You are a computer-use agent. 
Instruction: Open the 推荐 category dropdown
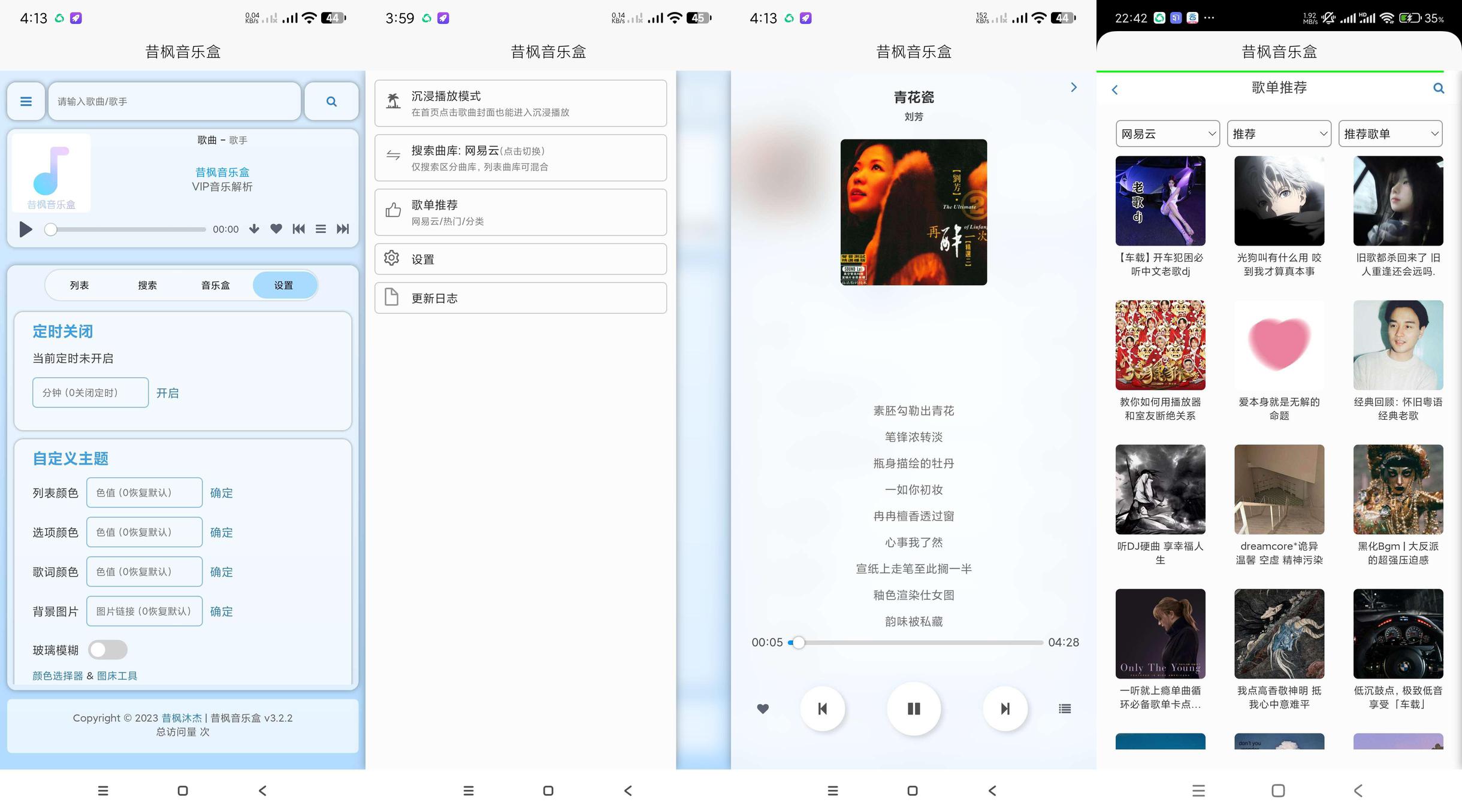tap(1279, 134)
